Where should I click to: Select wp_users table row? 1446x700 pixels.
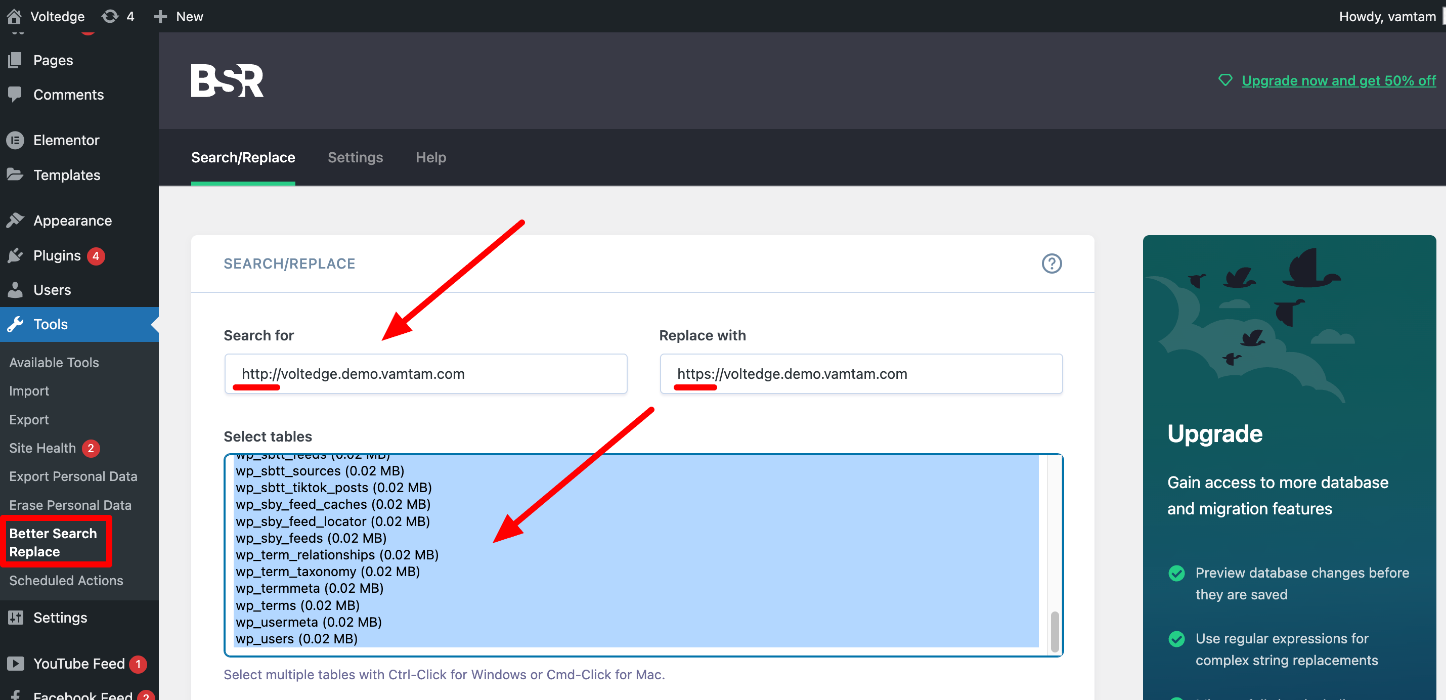click(636, 639)
